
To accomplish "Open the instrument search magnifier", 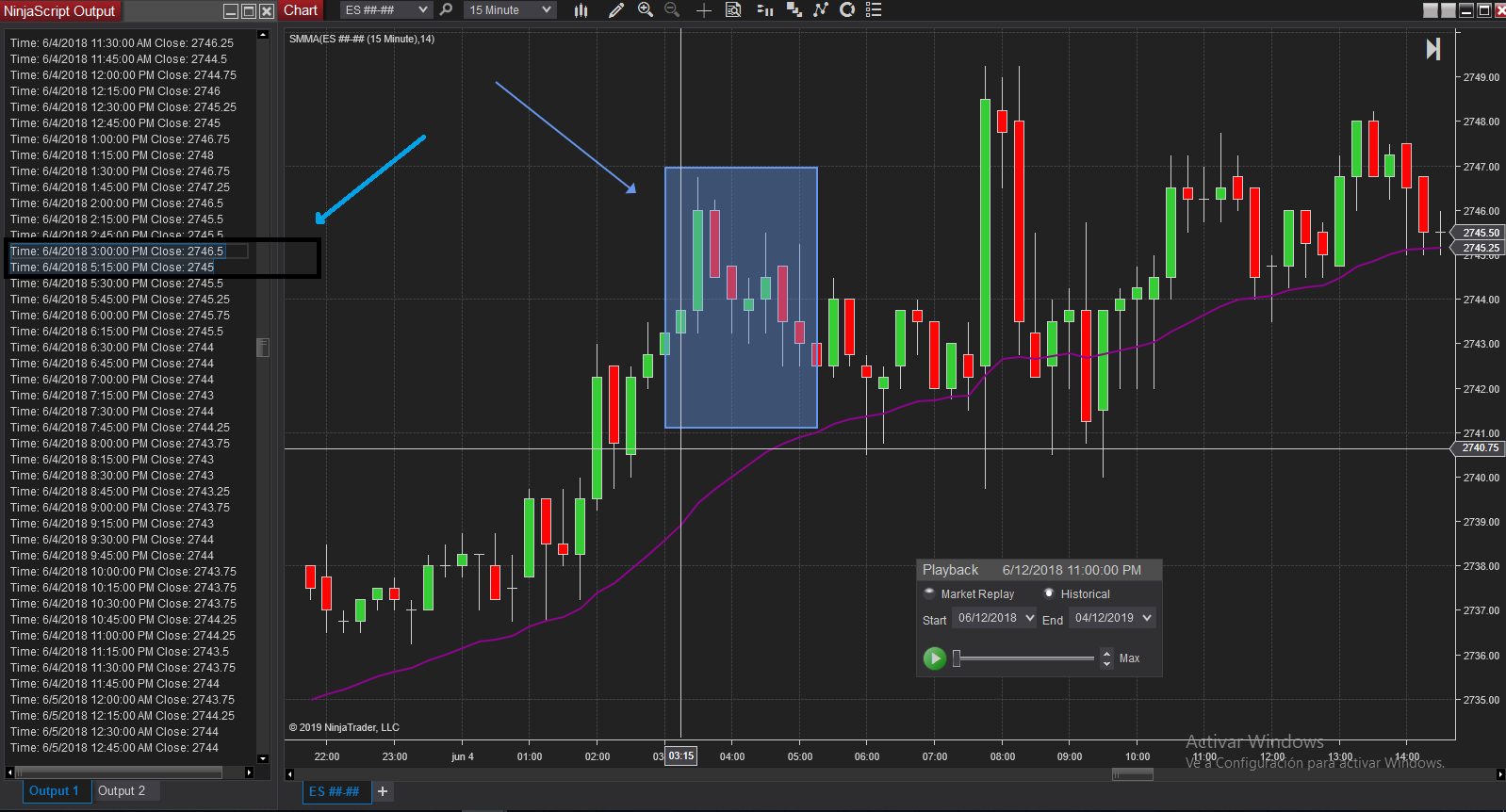I will click(447, 9).
